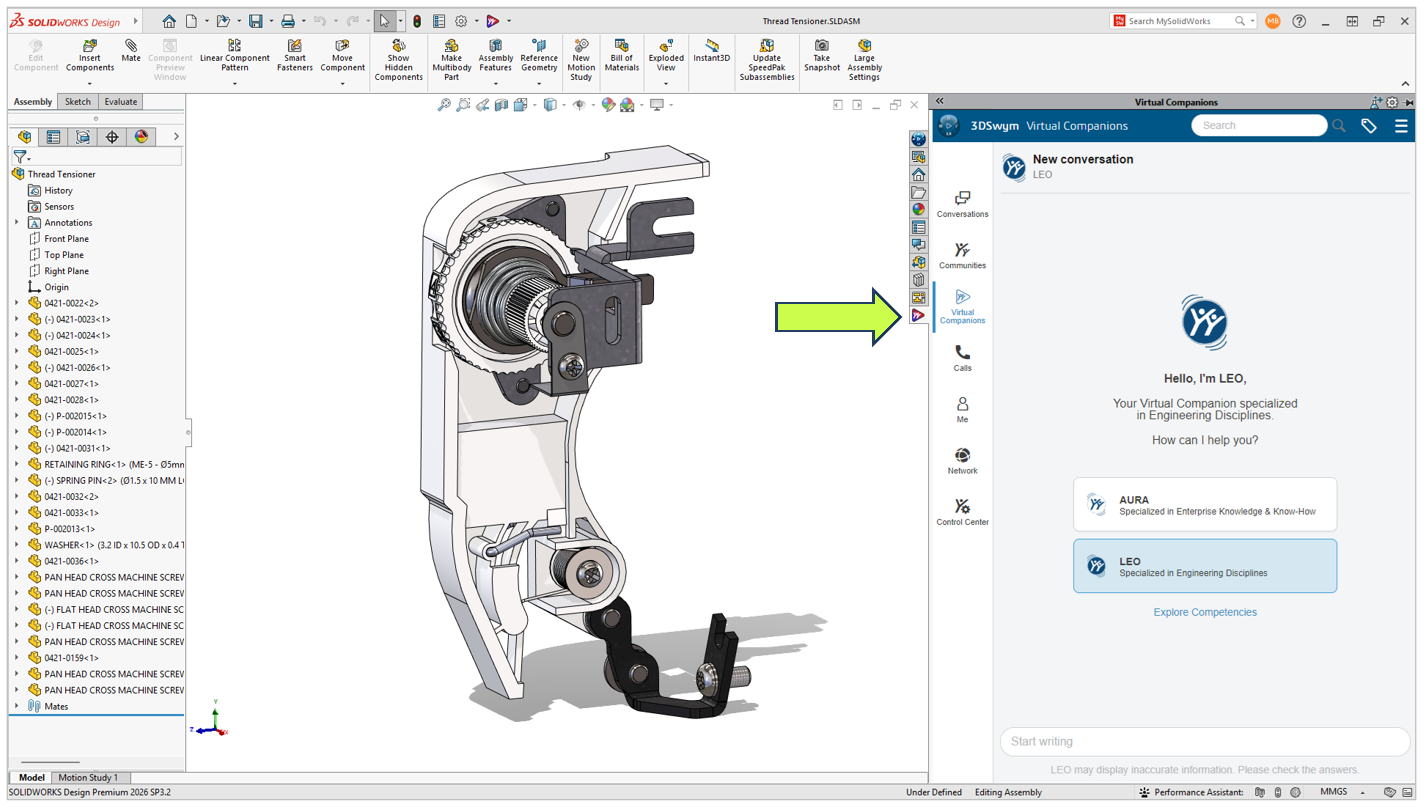Screen dimensions: 1424x810
Task: Toggle the pin on Virtual Companions pane
Action: click(x=1409, y=102)
